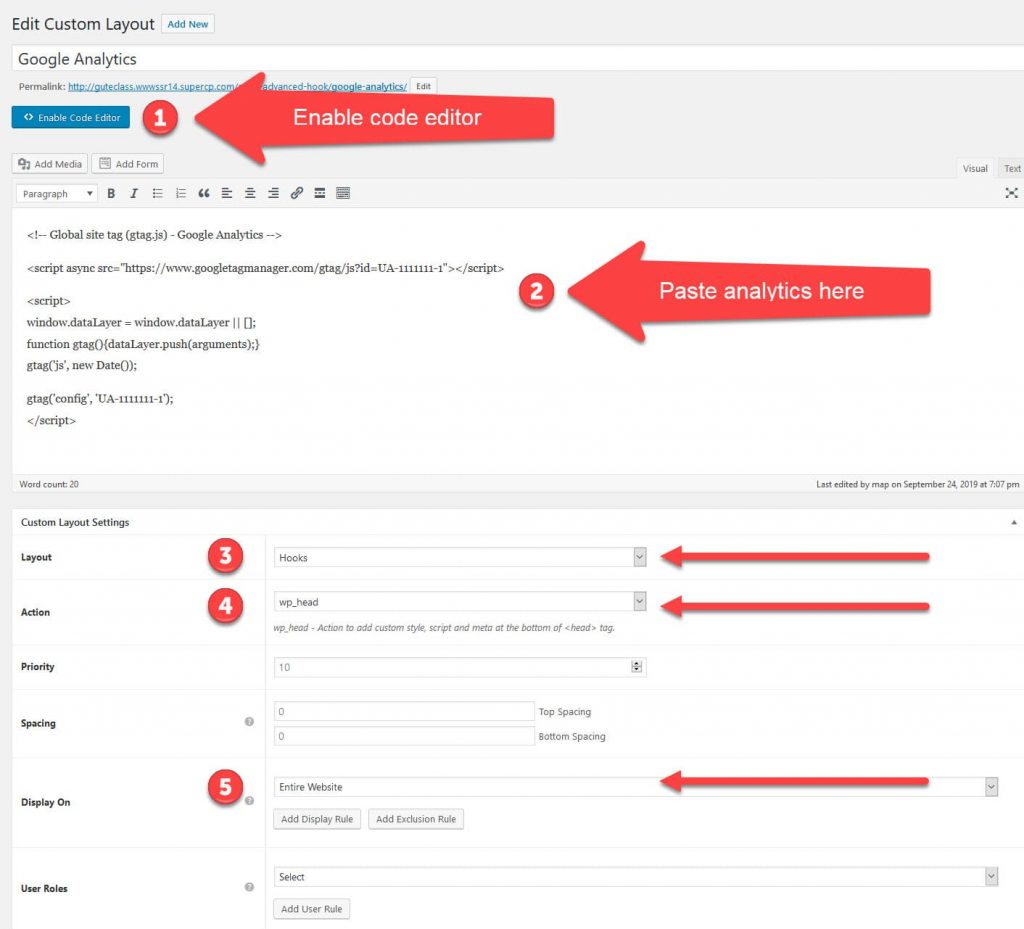Align text center
This screenshot has width=1024, height=929.
tap(250, 193)
